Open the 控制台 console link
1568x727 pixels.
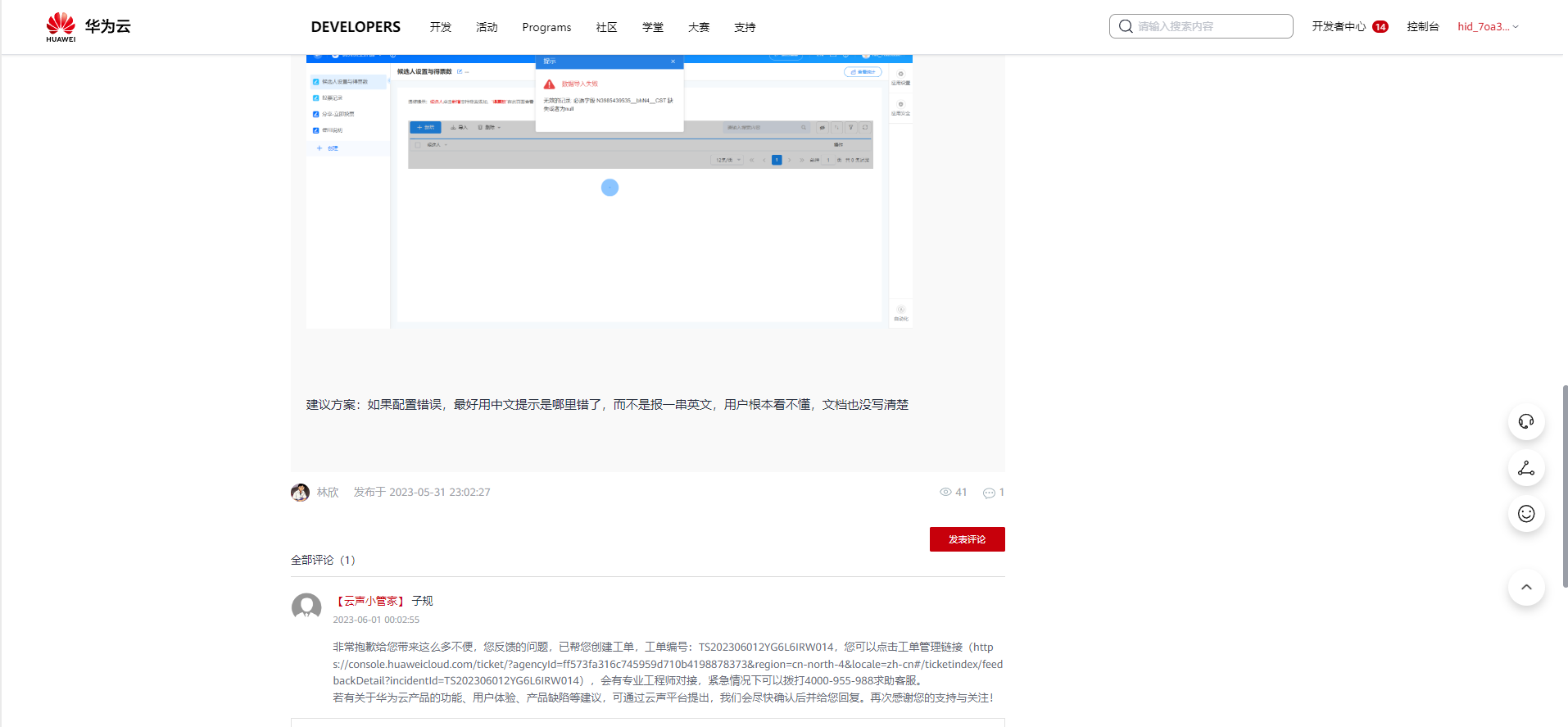coord(1423,26)
